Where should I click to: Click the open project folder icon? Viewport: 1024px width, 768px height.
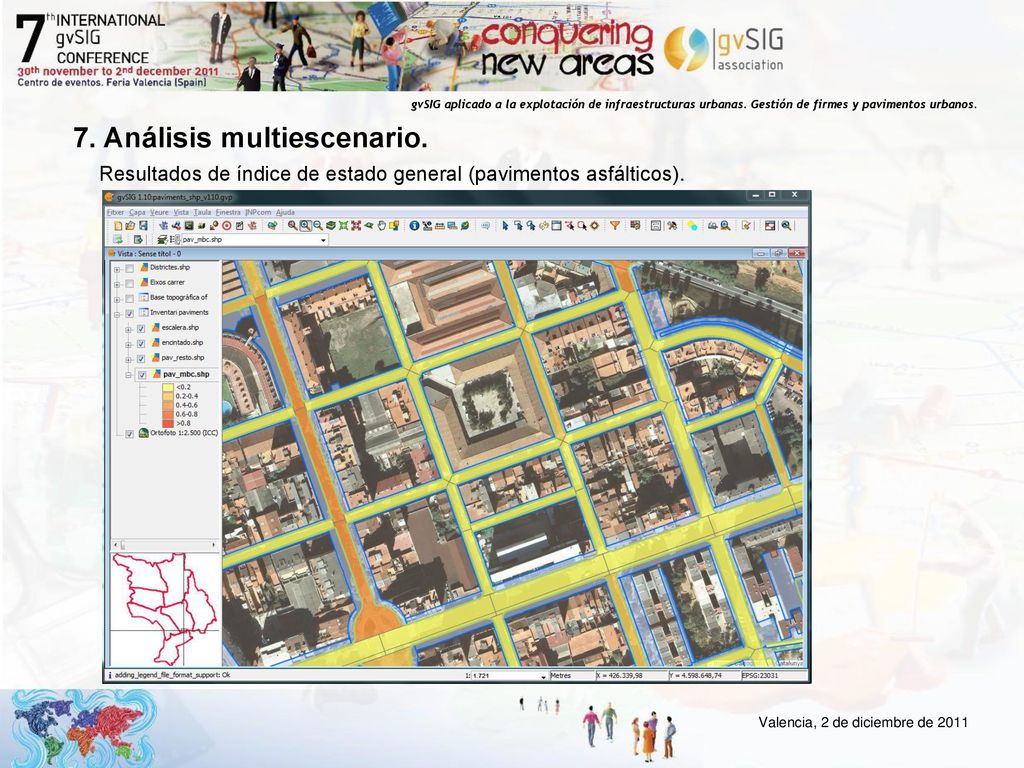[x=130, y=226]
